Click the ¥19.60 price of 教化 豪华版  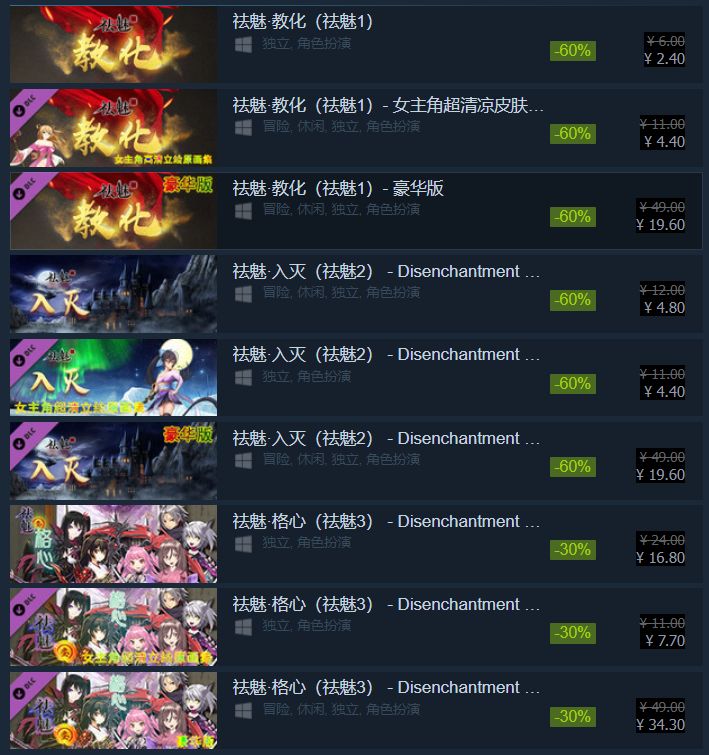(660, 225)
